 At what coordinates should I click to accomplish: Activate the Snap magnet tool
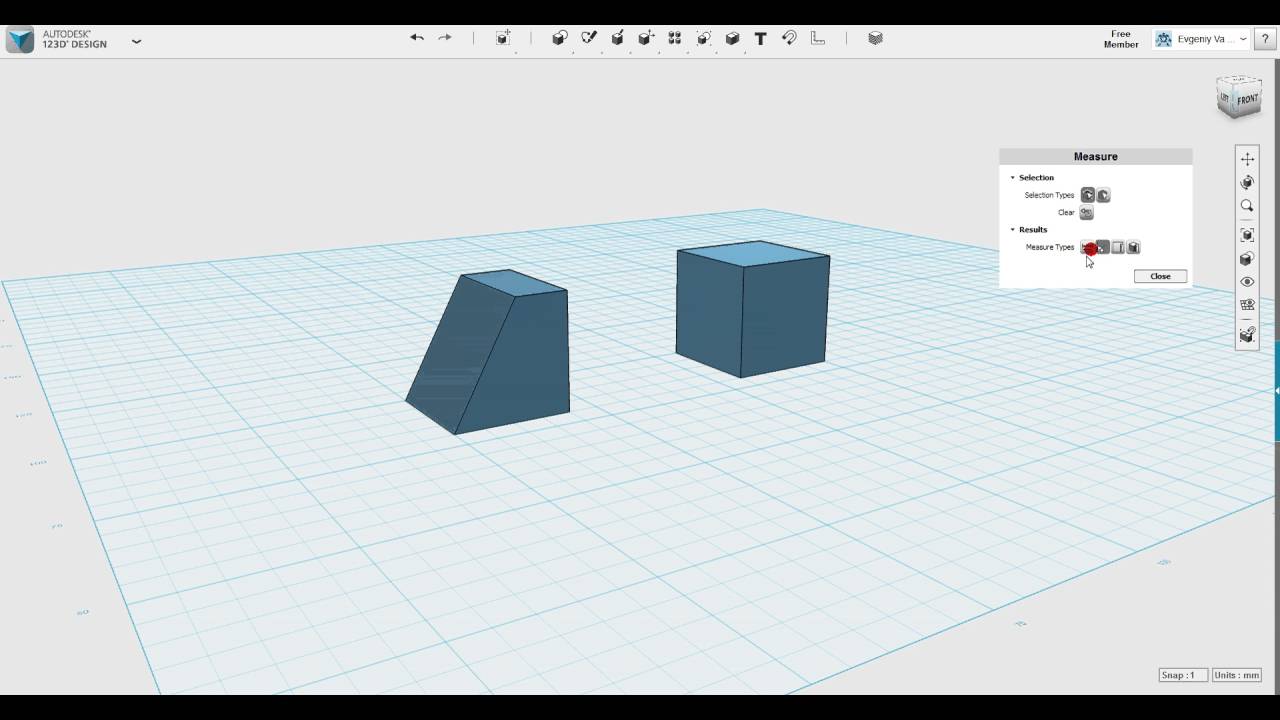tap(789, 38)
